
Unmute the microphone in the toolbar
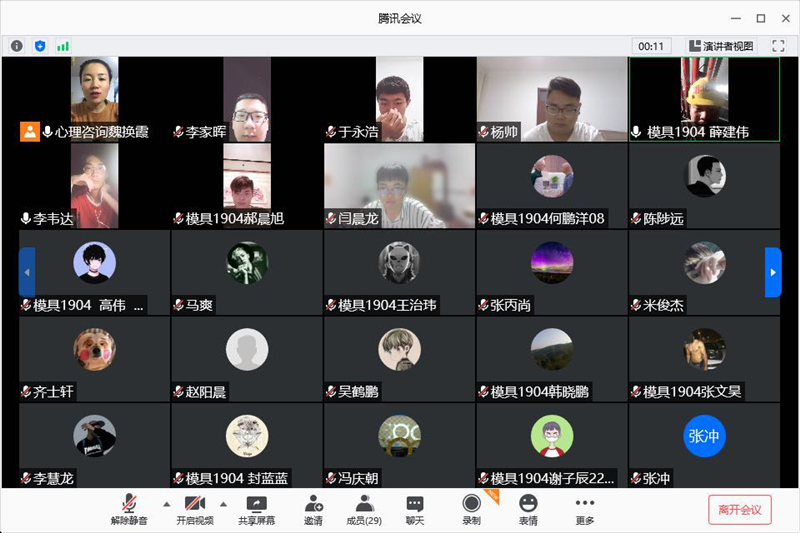(x=129, y=510)
